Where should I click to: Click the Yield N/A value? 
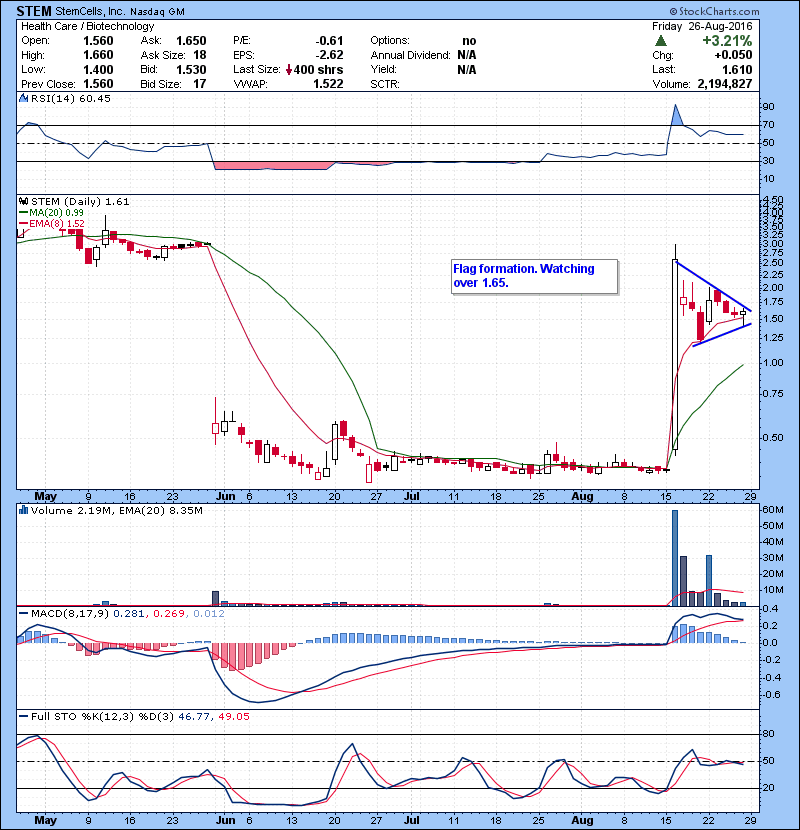click(466, 69)
